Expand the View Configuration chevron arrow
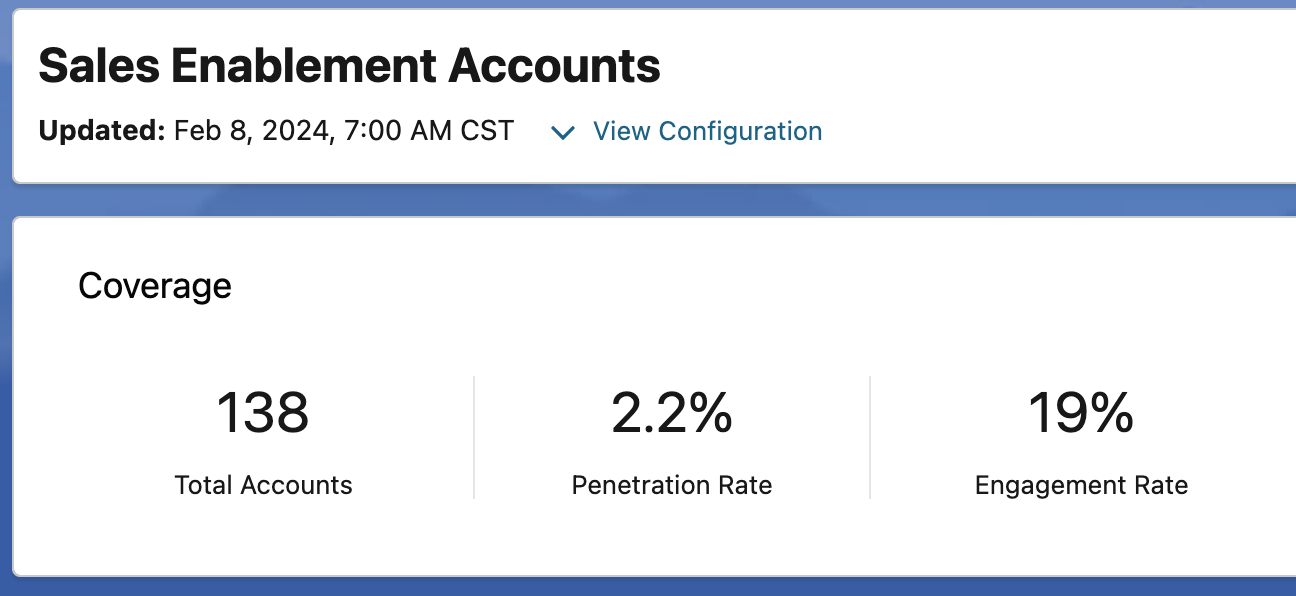This screenshot has height=596, width=1296. [x=563, y=132]
